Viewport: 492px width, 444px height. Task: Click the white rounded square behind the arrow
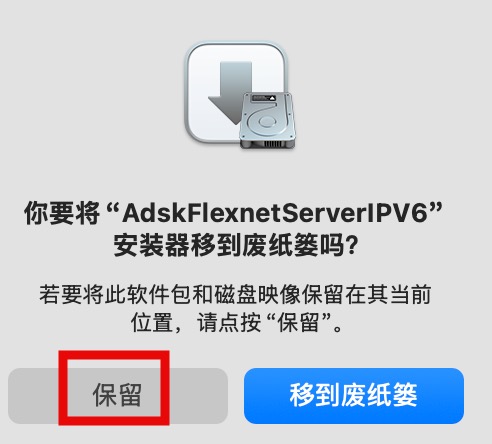click(x=236, y=92)
